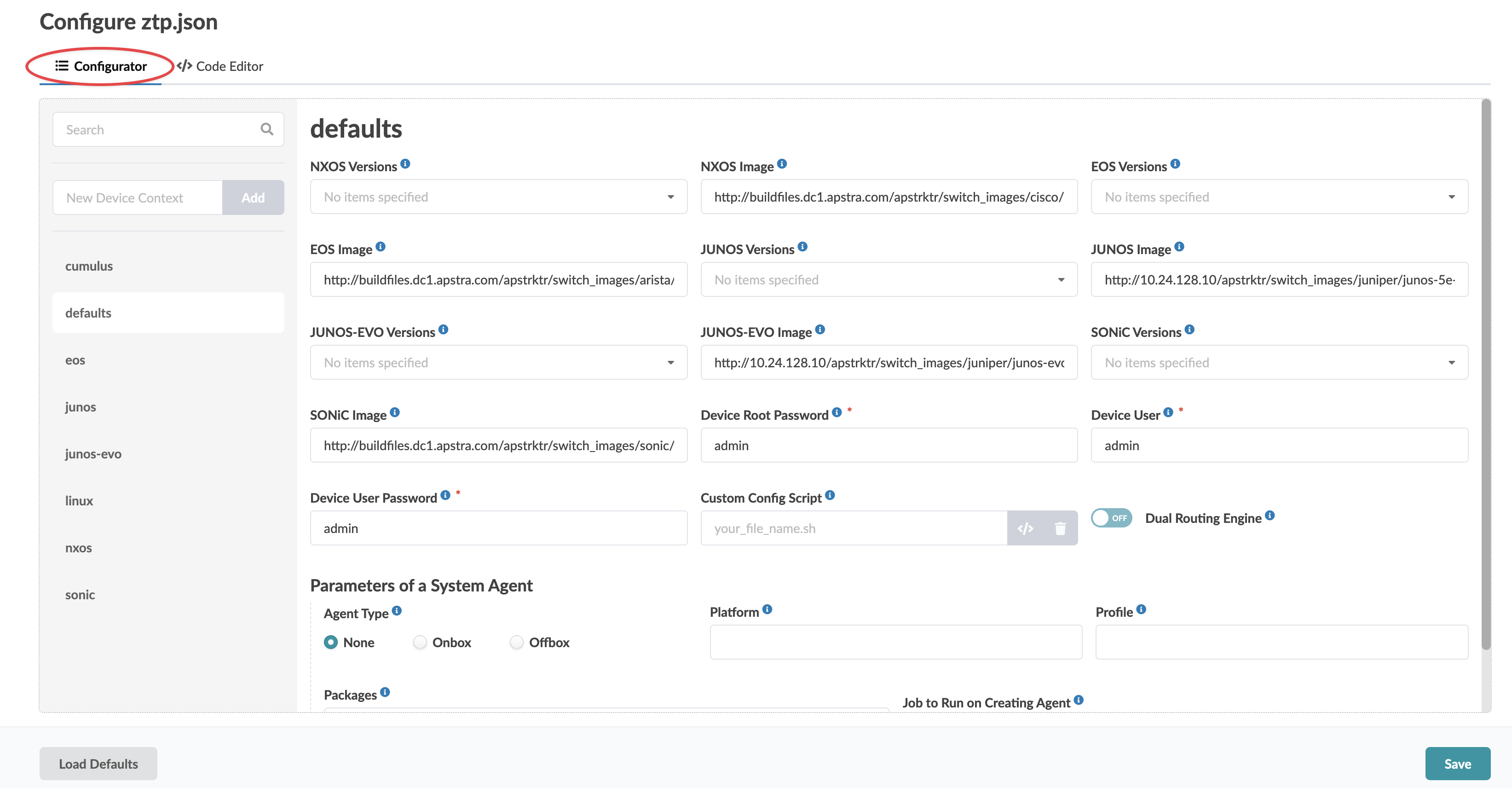Screen dimensions: 1512x788
Task: Select Onbox agent type
Action: (x=420, y=643)
